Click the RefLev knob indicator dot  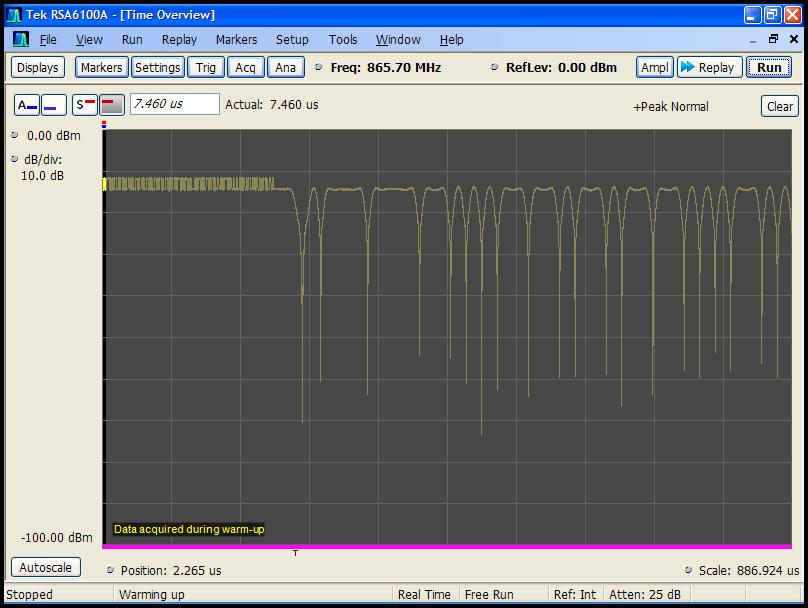[x=494, y=66]
